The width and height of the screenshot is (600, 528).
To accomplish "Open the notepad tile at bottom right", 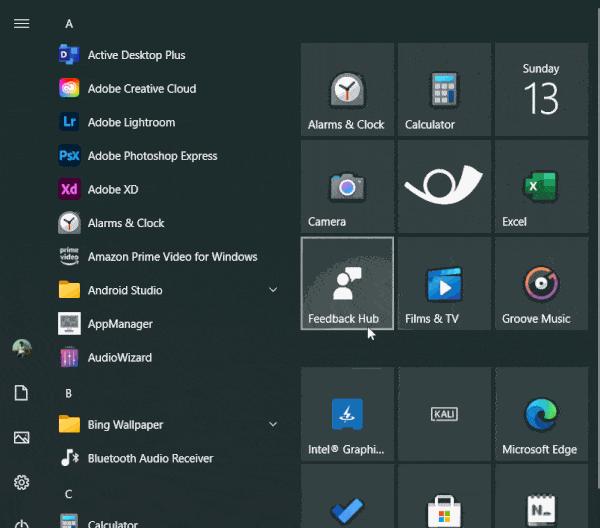I will click(541, 497).
